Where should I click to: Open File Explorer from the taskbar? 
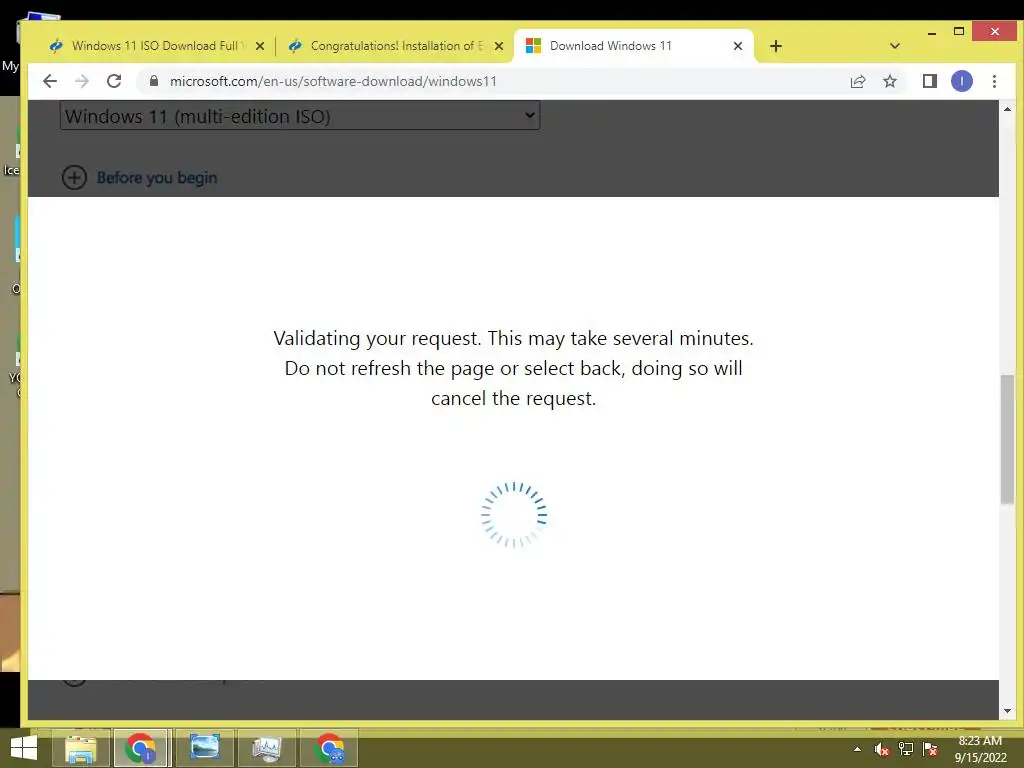80,748
